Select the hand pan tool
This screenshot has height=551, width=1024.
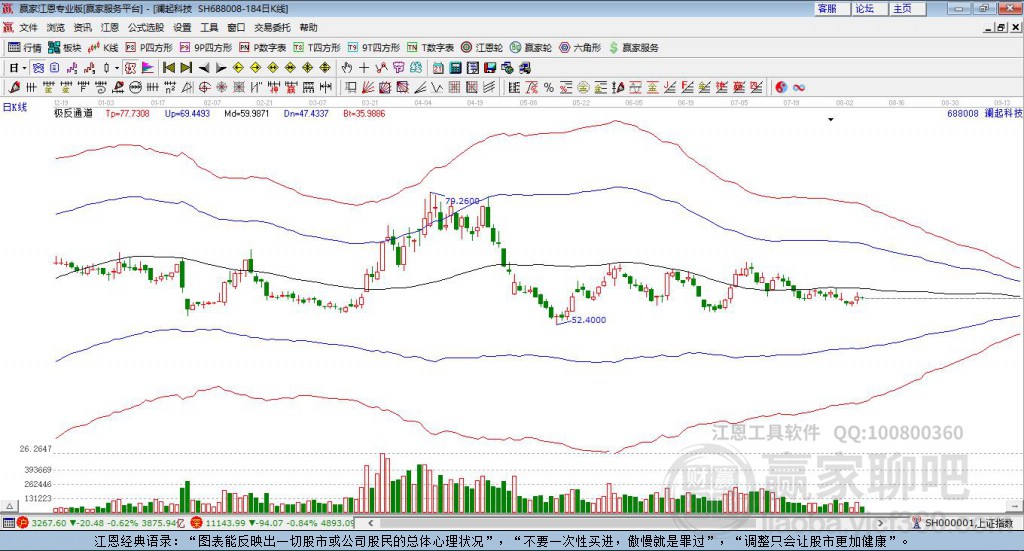pos(347,68)
